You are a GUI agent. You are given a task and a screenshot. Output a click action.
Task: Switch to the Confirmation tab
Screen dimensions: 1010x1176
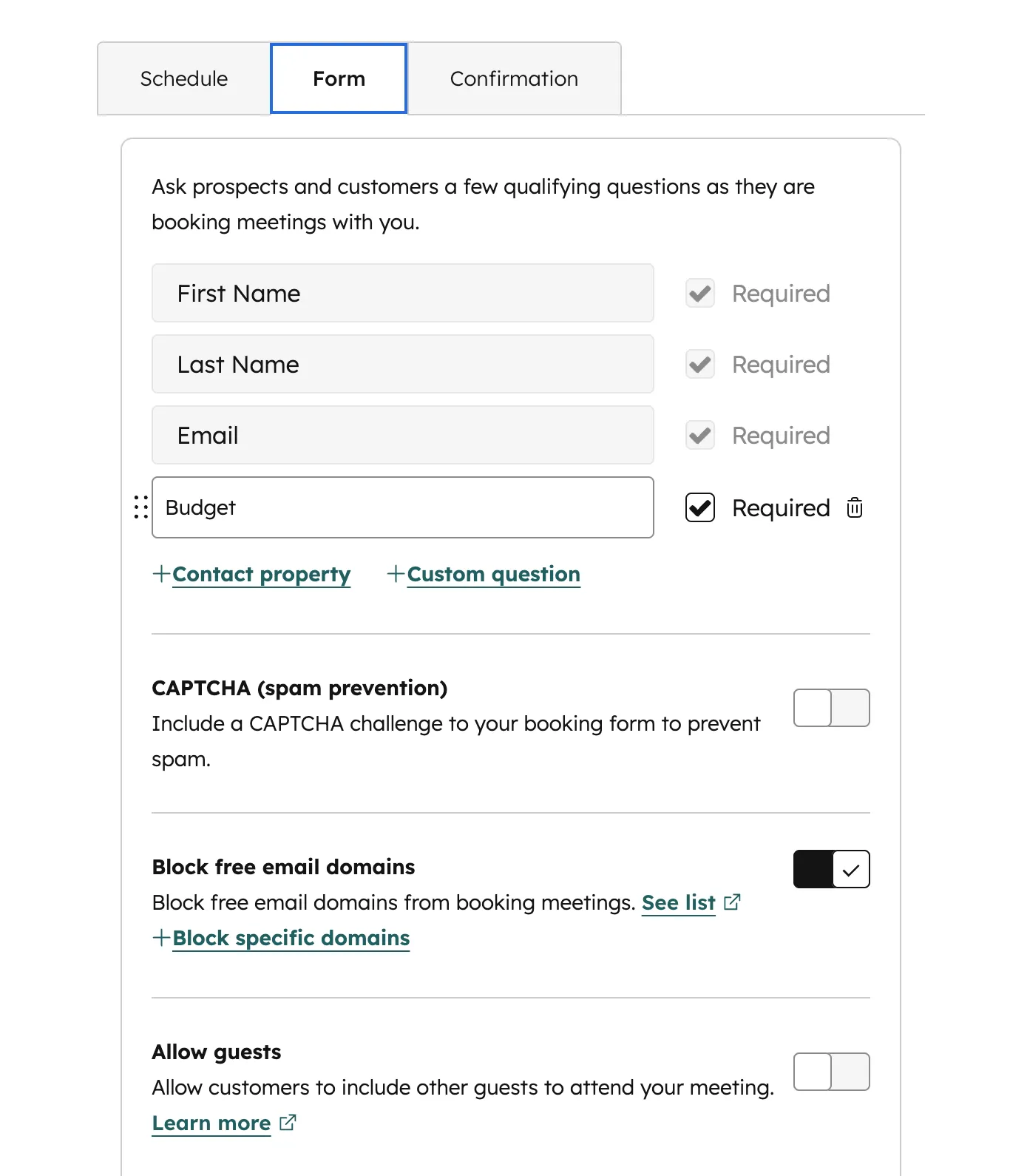click(513, 78)
